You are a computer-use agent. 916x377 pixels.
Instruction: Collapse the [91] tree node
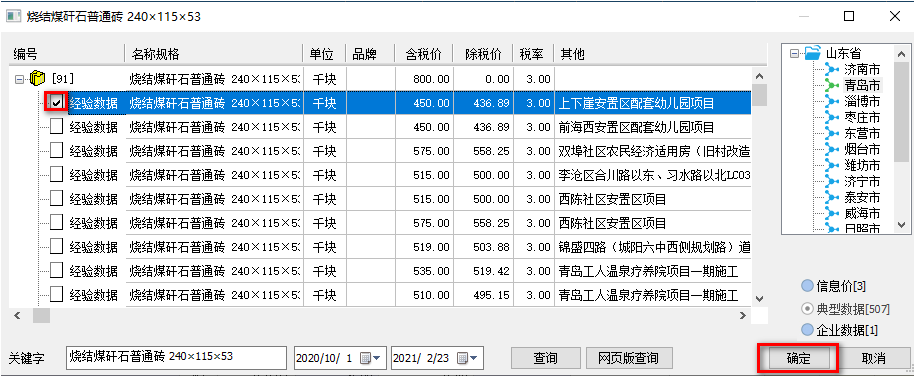pos(19,78)
